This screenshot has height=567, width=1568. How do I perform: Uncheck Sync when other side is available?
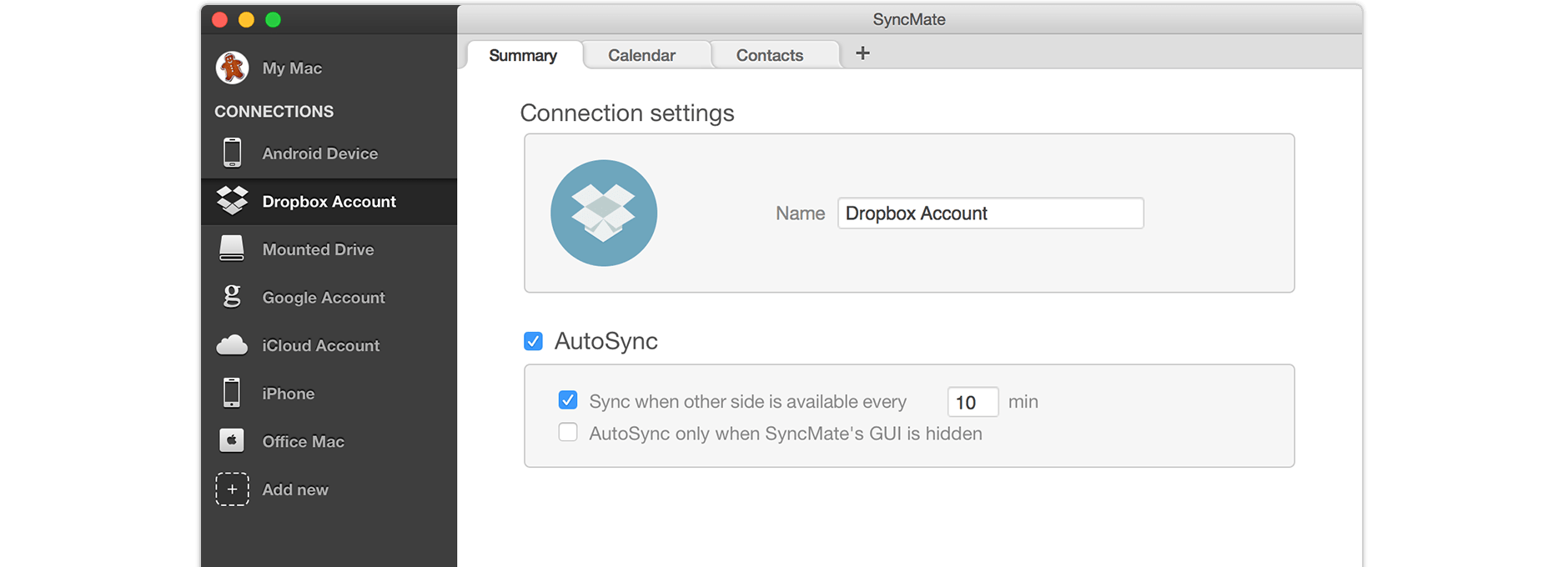click(x=568, y=400)
